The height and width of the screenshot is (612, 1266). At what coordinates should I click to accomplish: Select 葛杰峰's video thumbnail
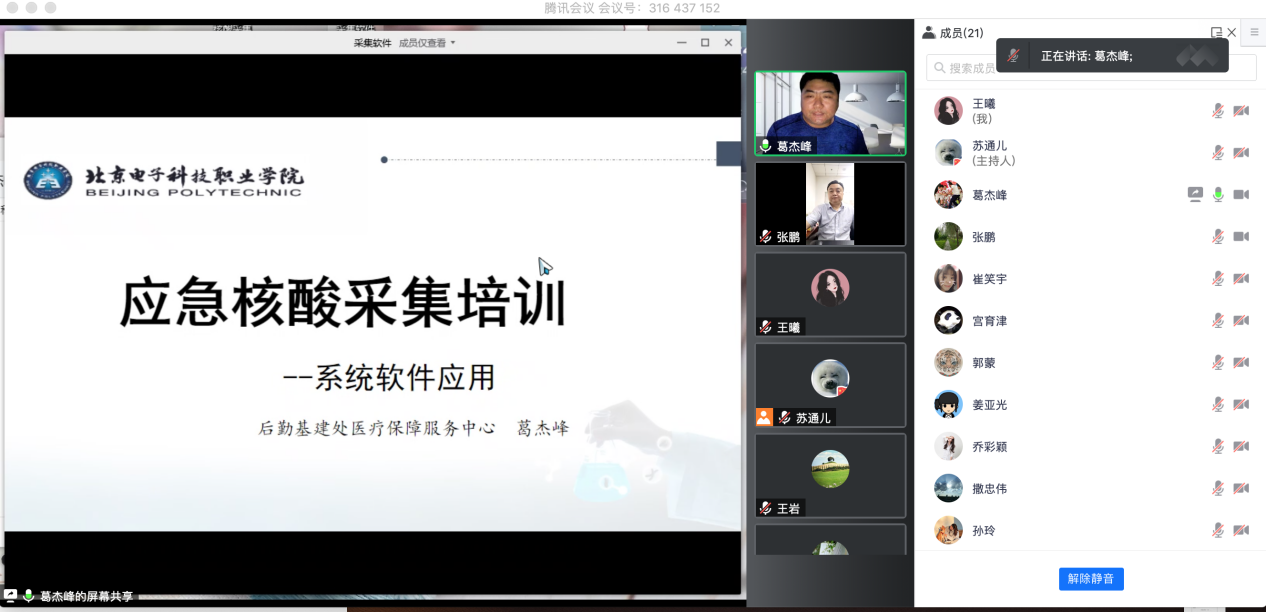tap(830, 113)
